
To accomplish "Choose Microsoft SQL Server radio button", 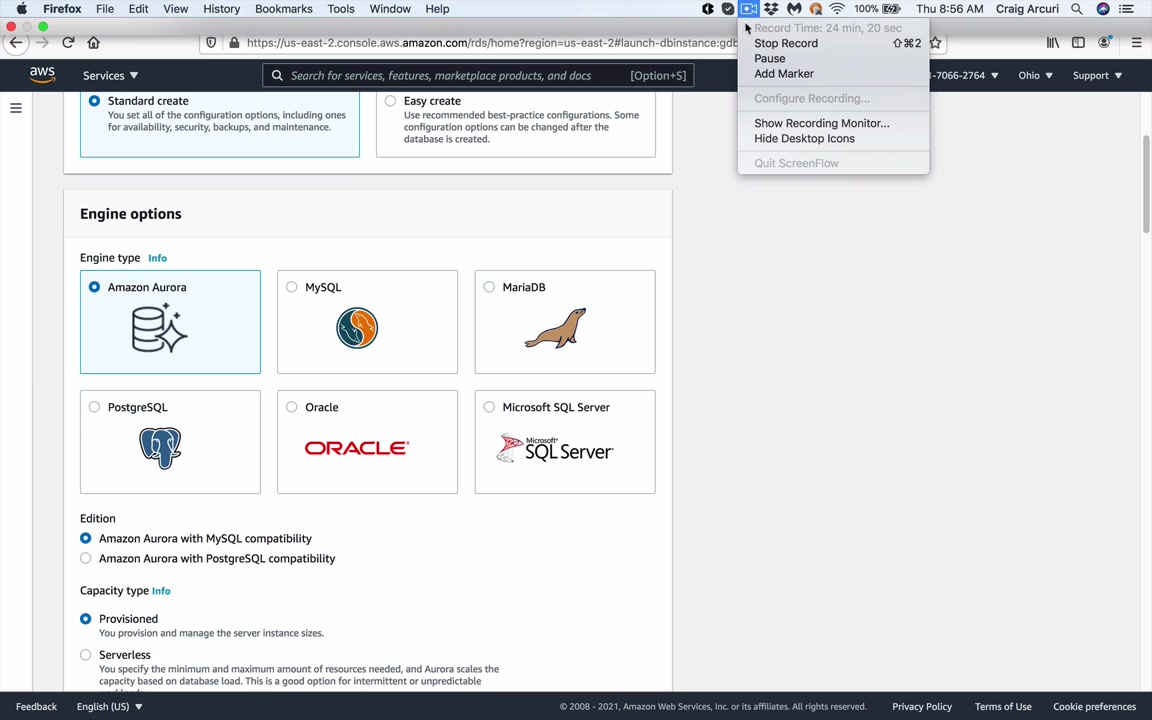I will pos(489,406).
